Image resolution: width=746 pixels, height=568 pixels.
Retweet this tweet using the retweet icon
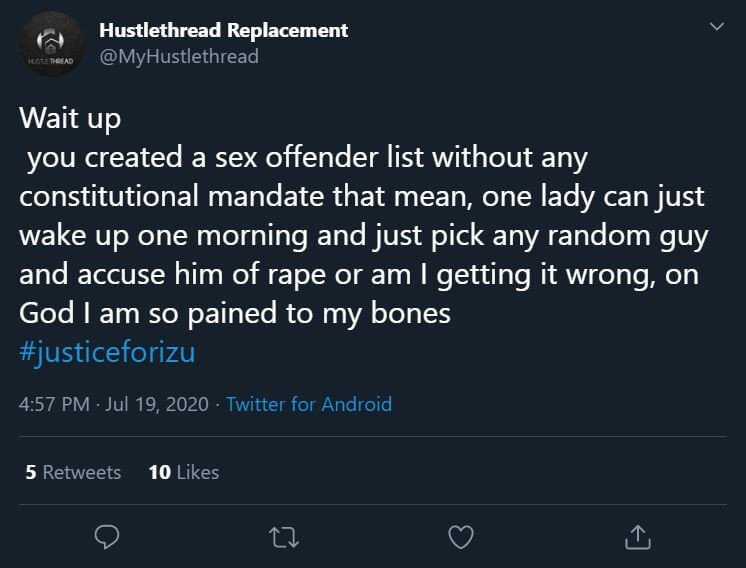[x=284, y=538]
